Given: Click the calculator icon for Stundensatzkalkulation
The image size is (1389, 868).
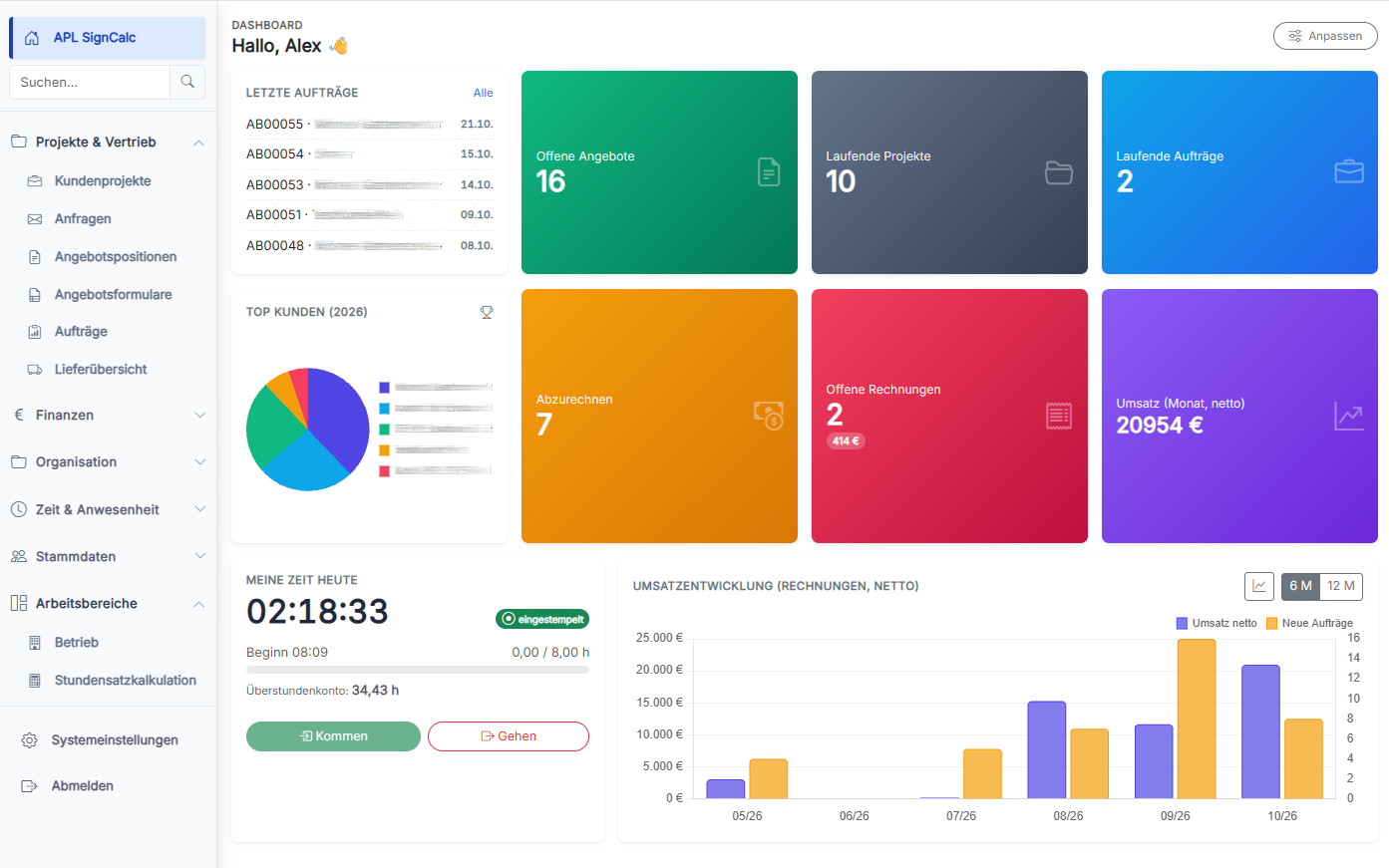Looking at the screenshot, I should (35, 681).
